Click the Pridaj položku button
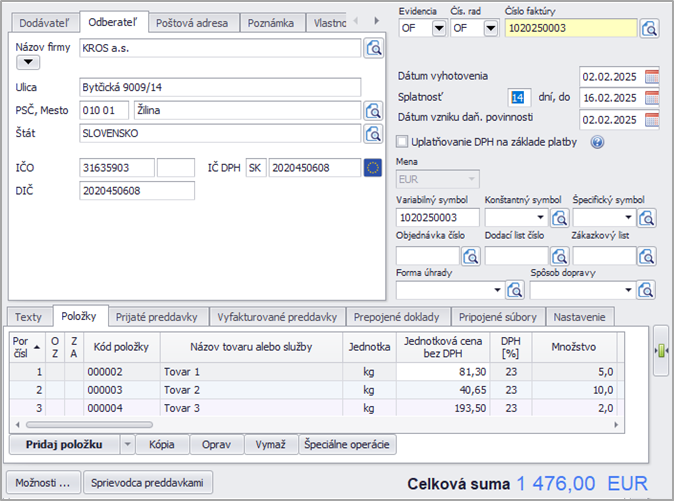This screenshot has height=501, width=674. click(64, 444)
